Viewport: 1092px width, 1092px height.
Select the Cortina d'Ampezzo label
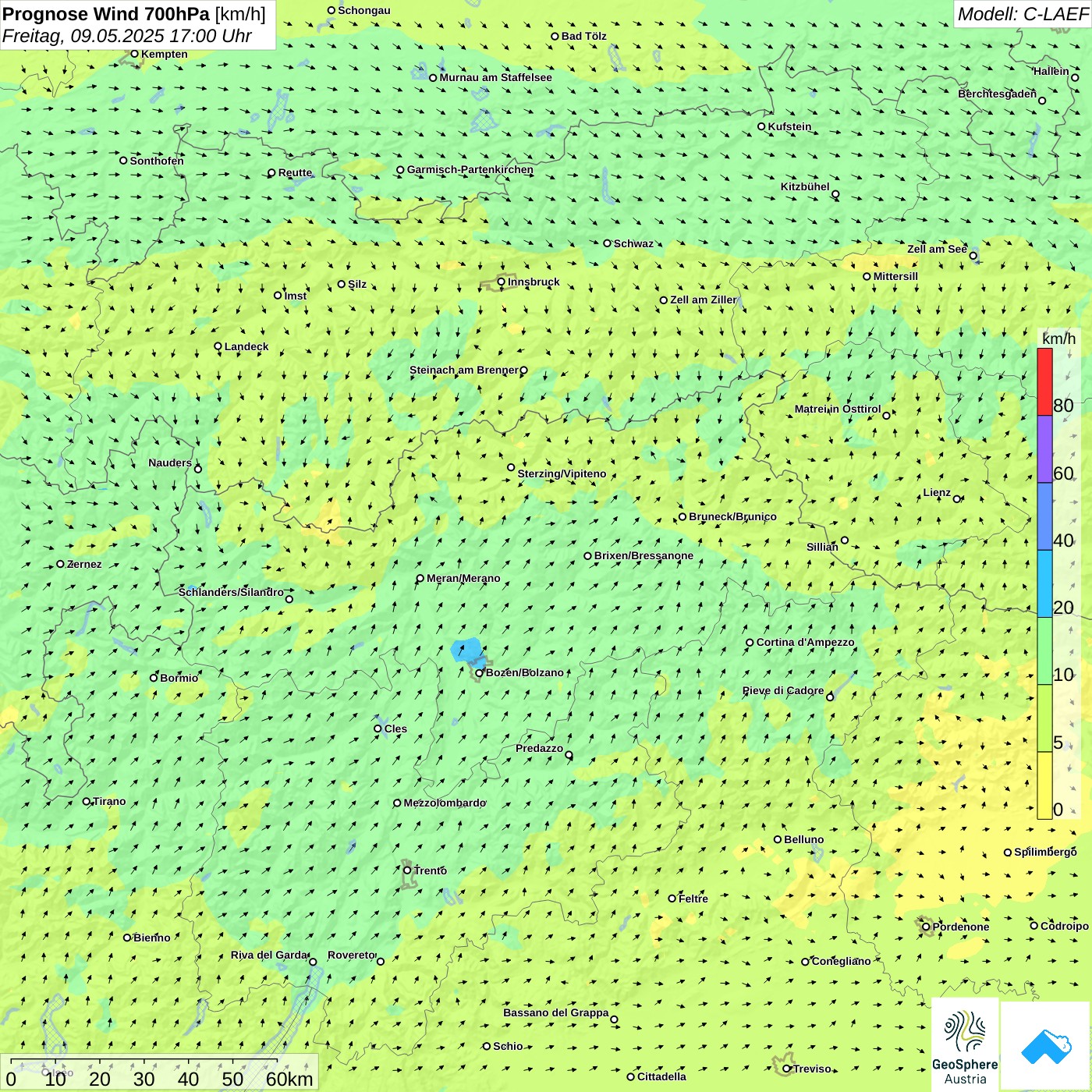805,642
